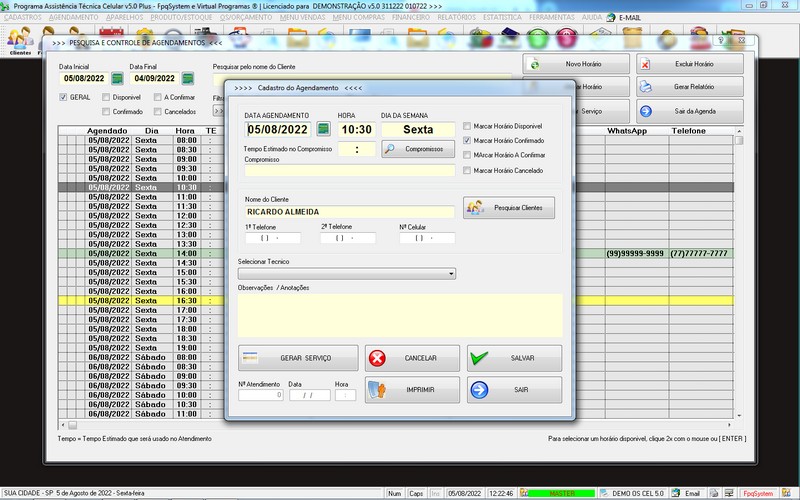Viewport: 800px width, 500px height.
Task: Click the Pesquisar Clientes button
Action: tap(509, 208)
